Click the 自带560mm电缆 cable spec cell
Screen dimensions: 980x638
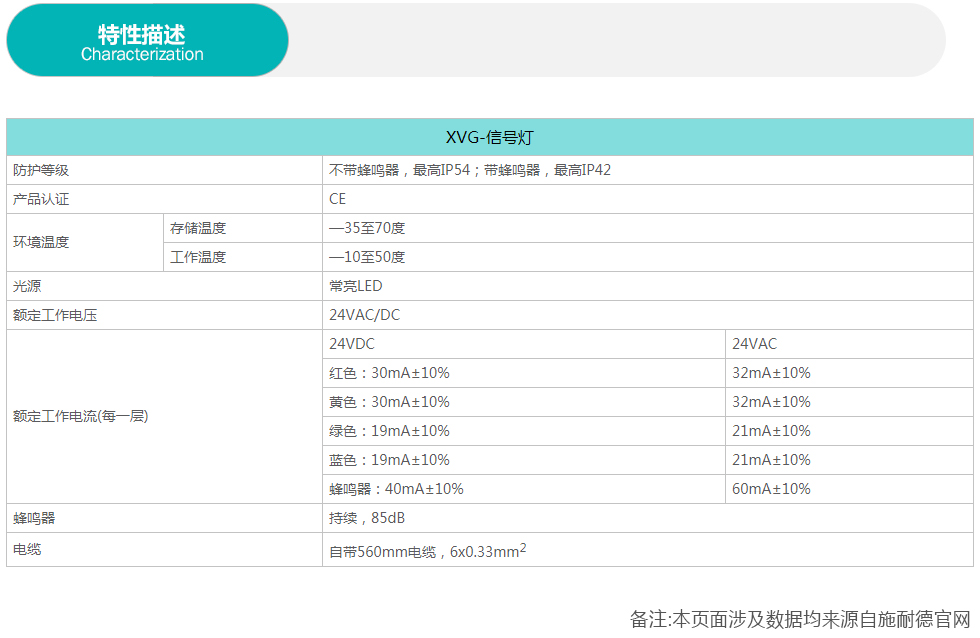point(427,550)
